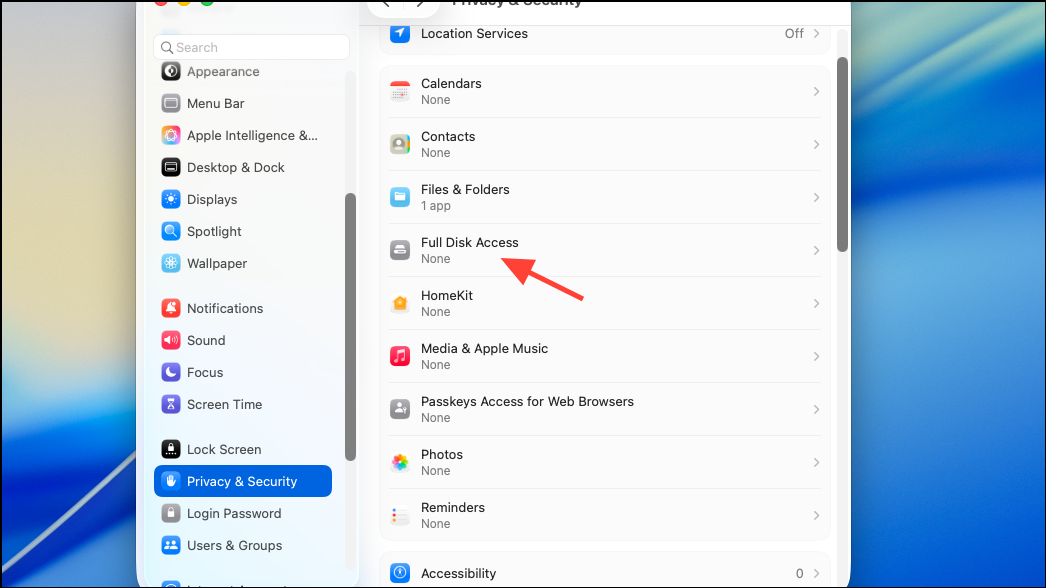
Task: Click the Users & Groups icon
Action: [x=171, y=545]
